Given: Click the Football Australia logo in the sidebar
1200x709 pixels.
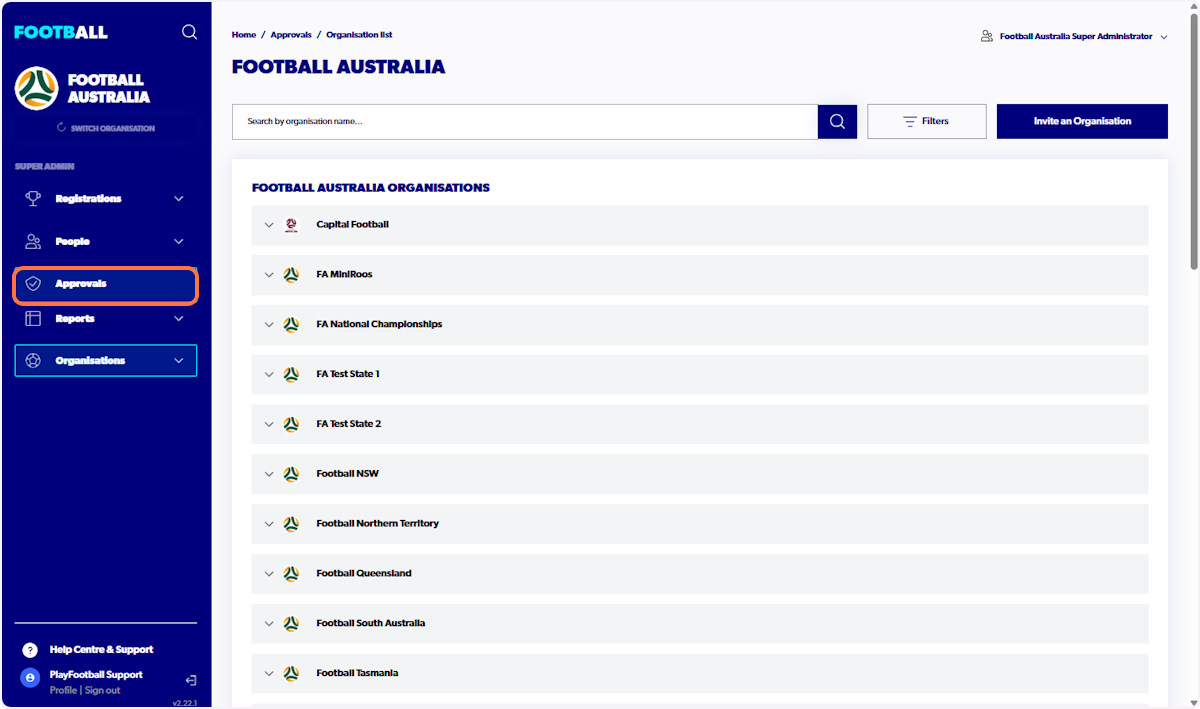Looking at the screenshot, I should click(37, 88).
